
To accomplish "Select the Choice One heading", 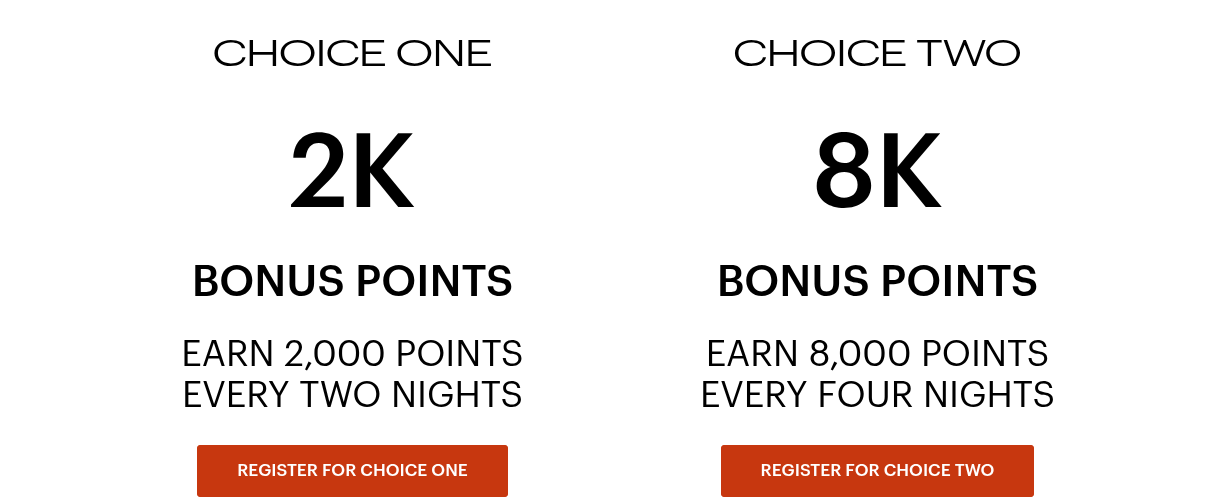I will [x=352, y=54].
